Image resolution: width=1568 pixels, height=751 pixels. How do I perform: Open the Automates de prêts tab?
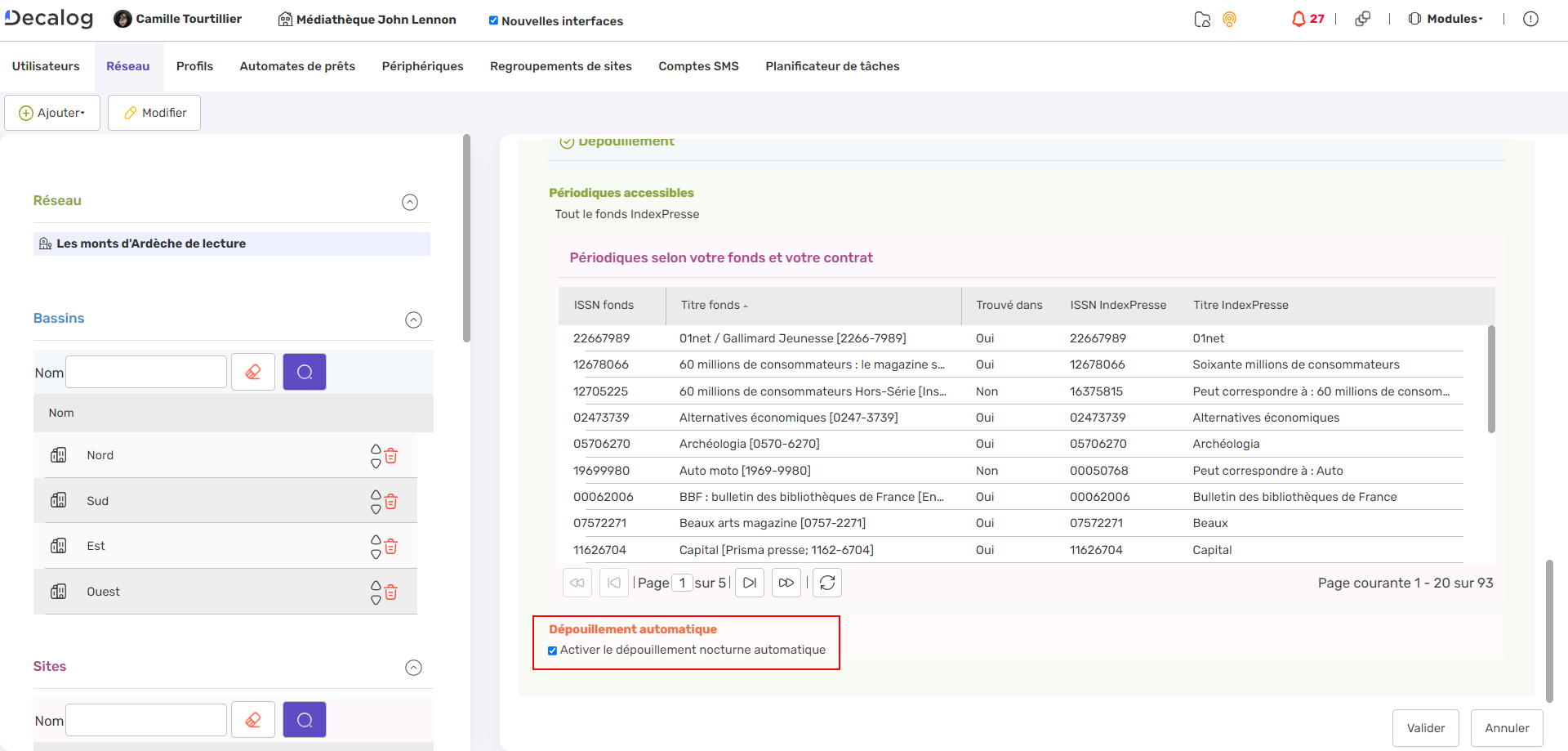coord(297,66)
